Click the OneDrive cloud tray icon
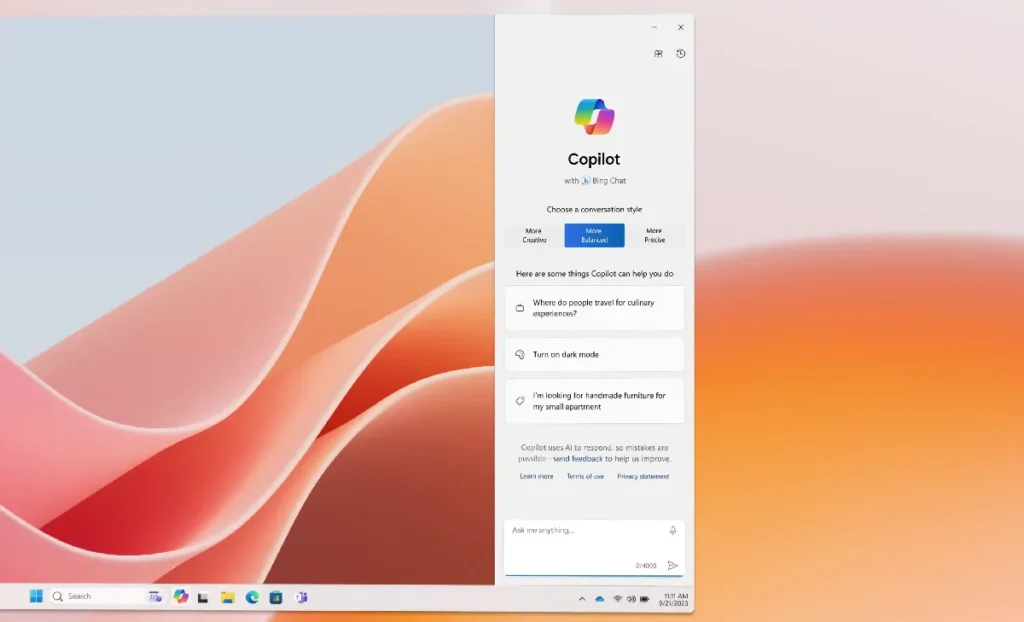This screenshot has width=1024, height=622. coord(600,599)
